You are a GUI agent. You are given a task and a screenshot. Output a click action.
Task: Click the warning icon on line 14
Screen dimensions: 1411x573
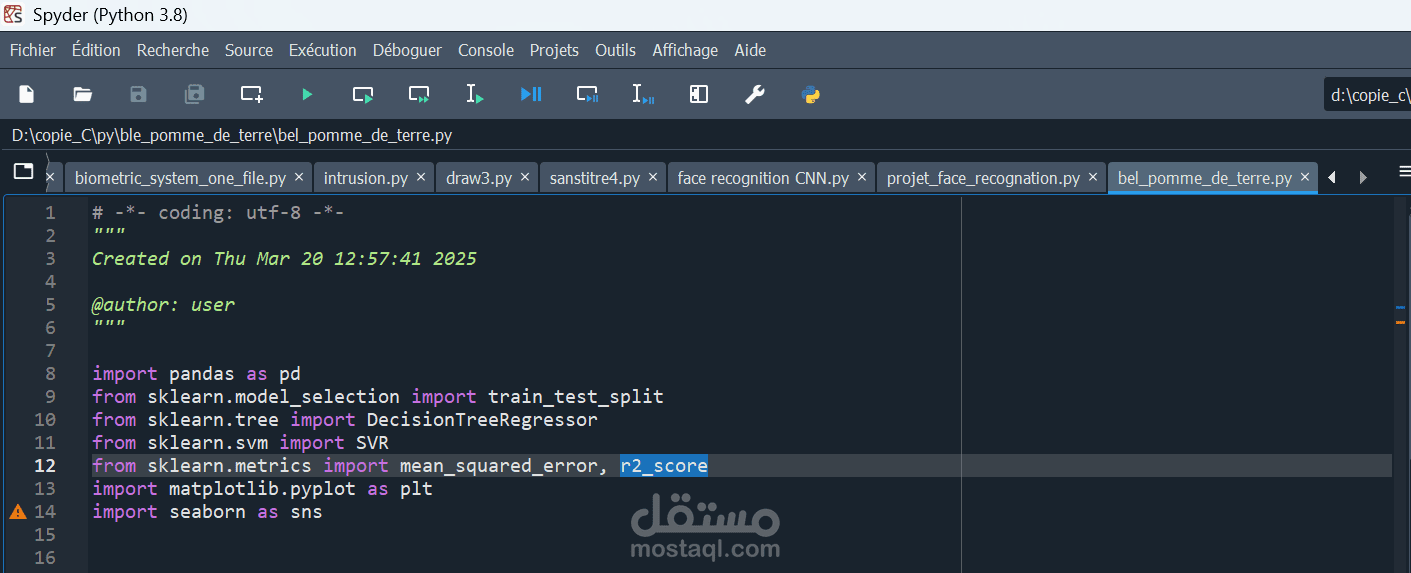[x=18, y=512]
